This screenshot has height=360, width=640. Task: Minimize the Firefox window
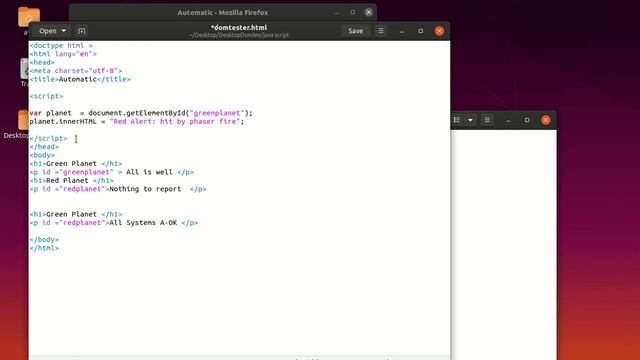[337, 12]
